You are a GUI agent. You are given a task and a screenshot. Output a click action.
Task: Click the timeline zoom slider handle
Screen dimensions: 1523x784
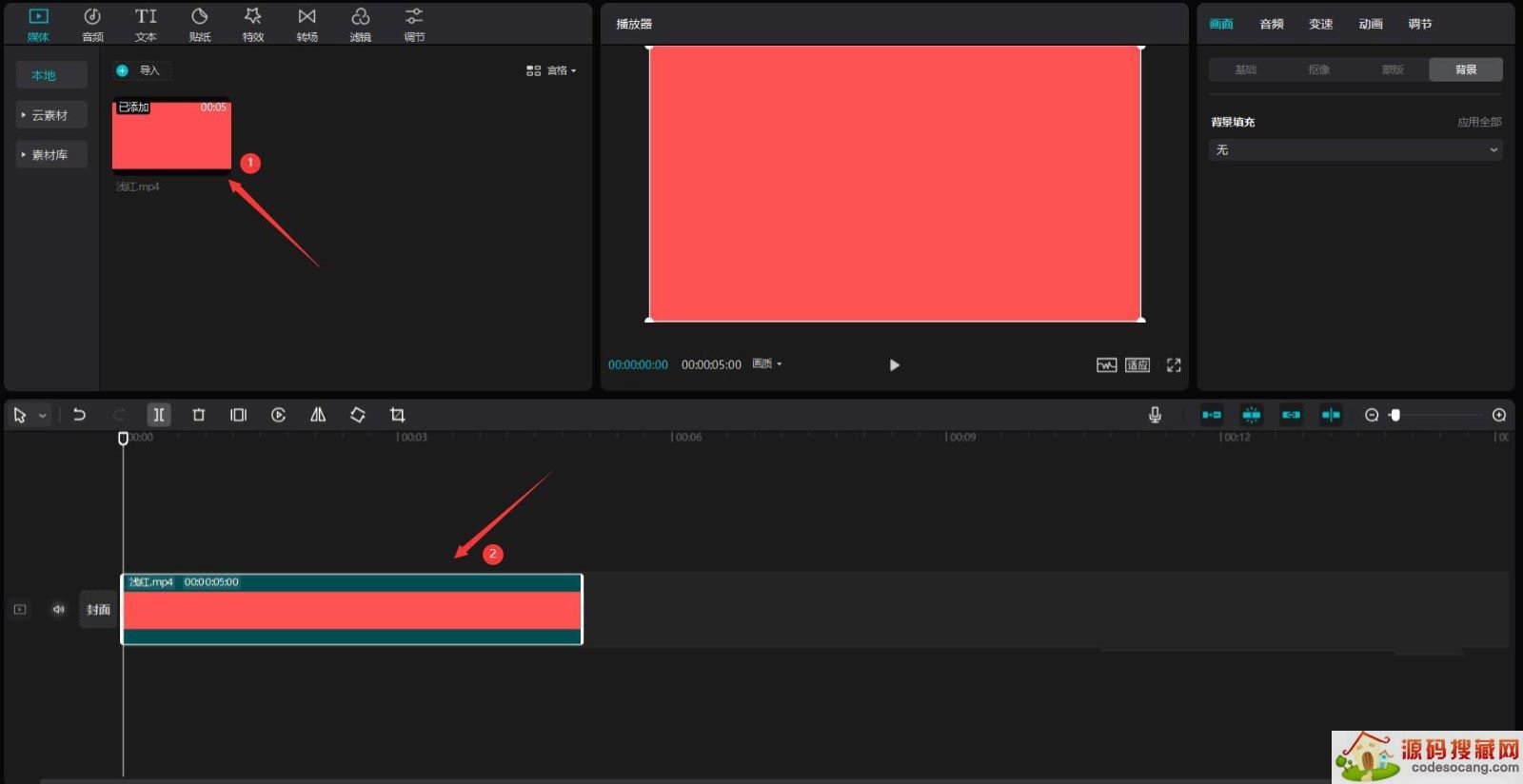pos(1394,415)
